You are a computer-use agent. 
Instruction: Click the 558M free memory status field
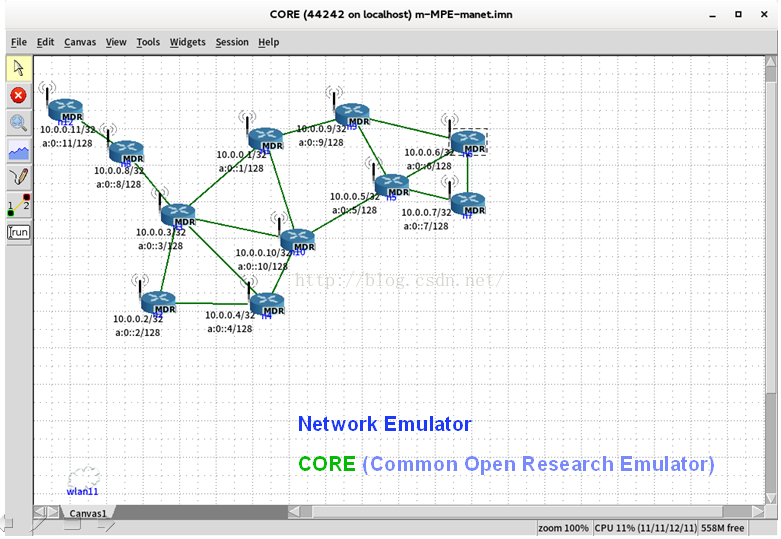(723, 528)
